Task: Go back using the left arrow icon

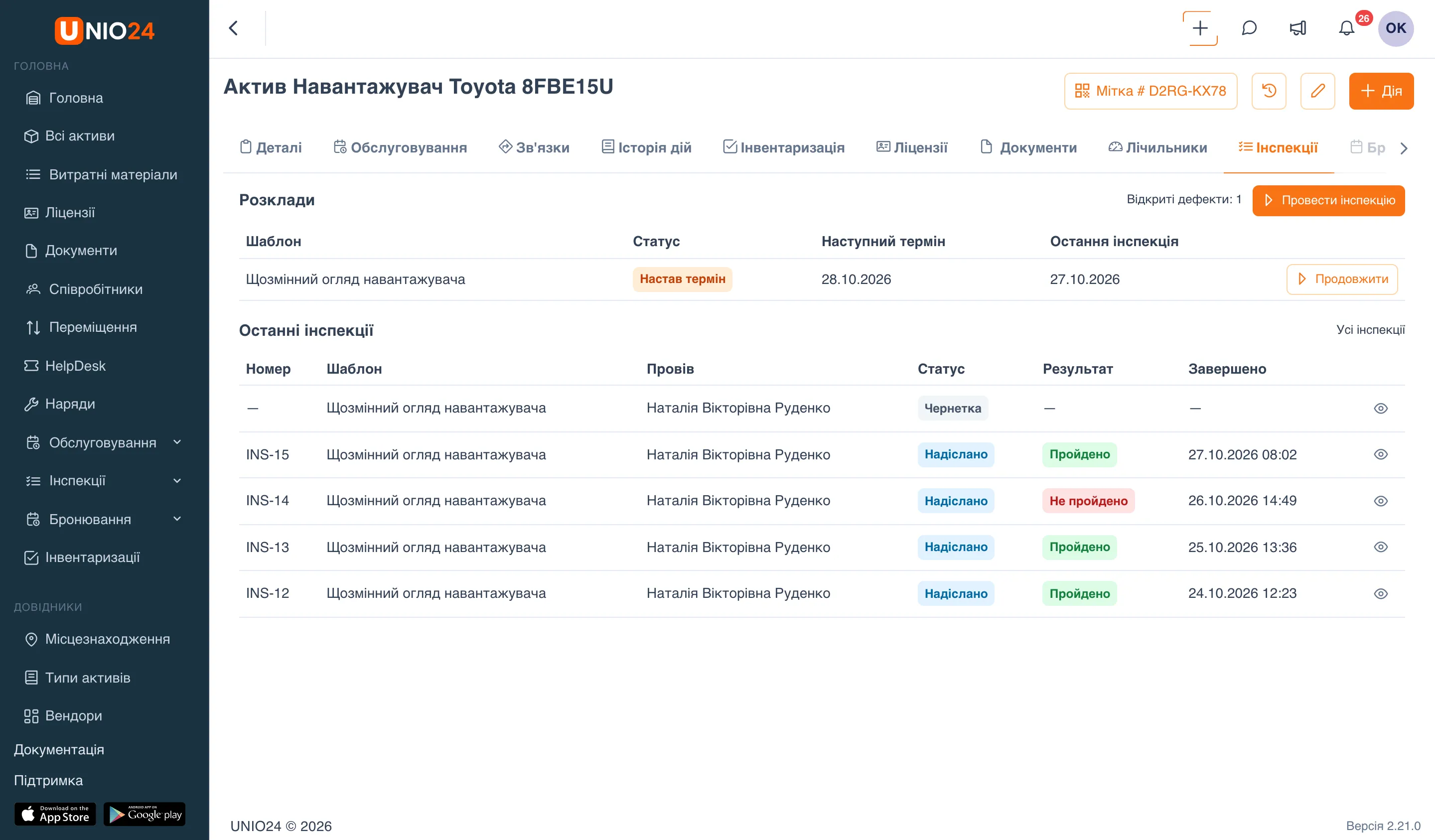Action: (233, 28)
